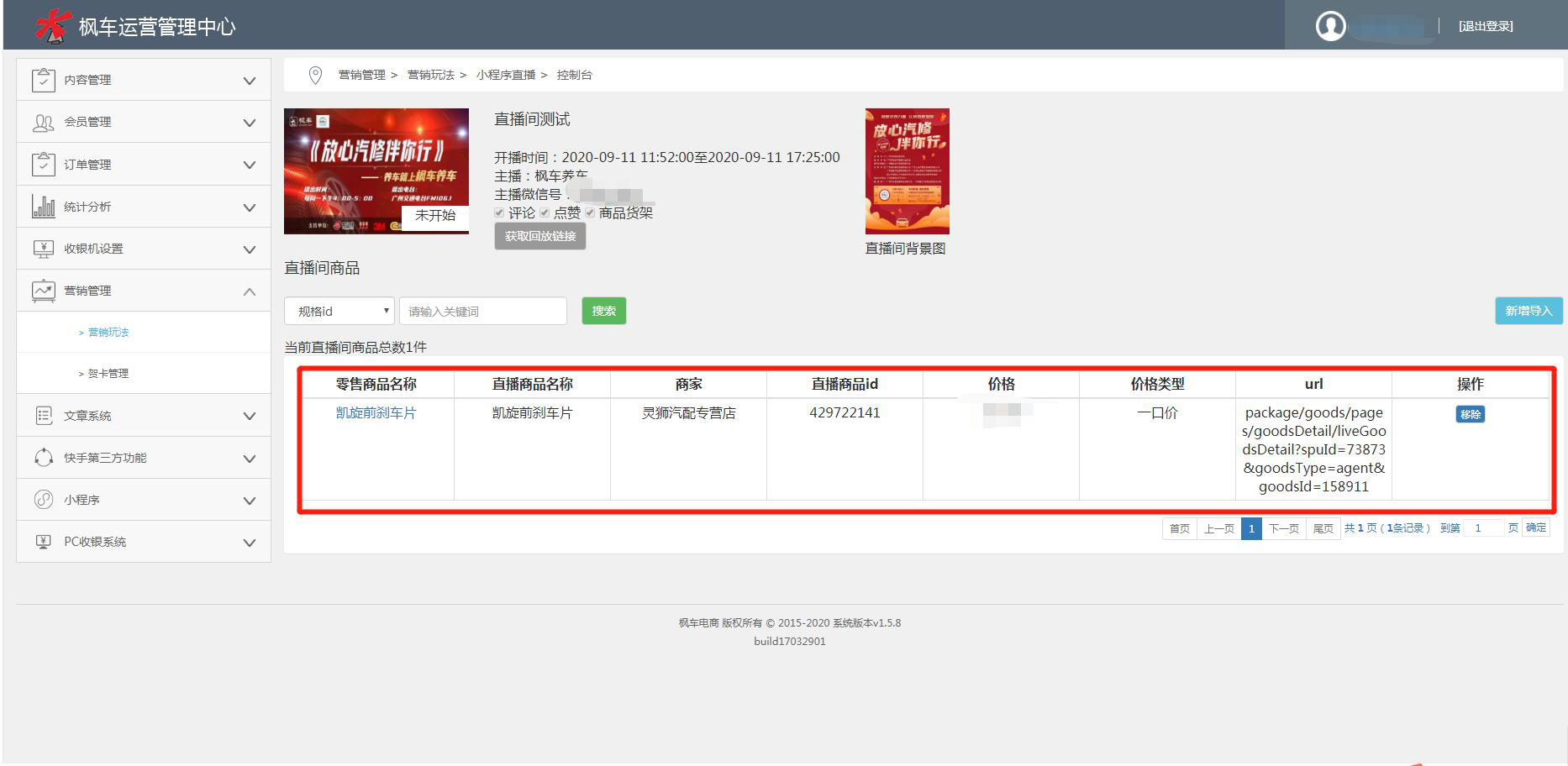1568x766 pixels.
Task: Click the 小程序 circular icon
Action: pyautogui.click(x=44, y=500)
